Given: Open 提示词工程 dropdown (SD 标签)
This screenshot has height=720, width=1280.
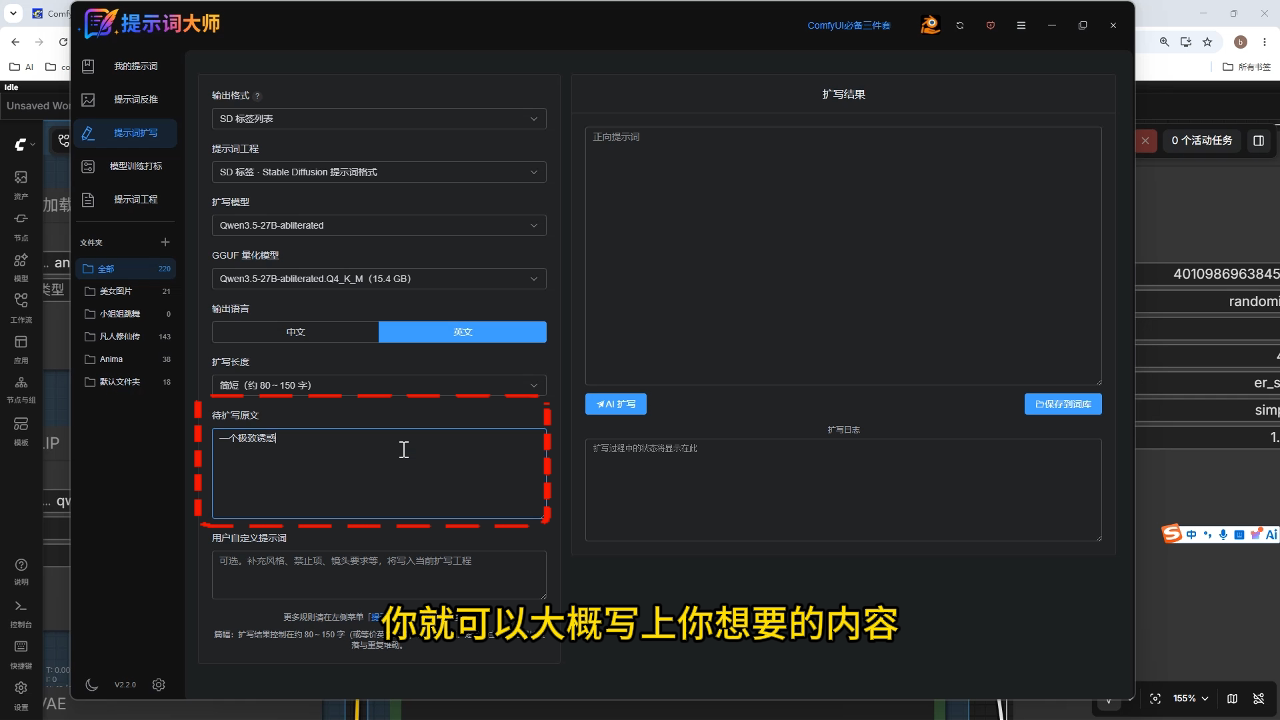Looking at the screenshot, I should (379, 172).
